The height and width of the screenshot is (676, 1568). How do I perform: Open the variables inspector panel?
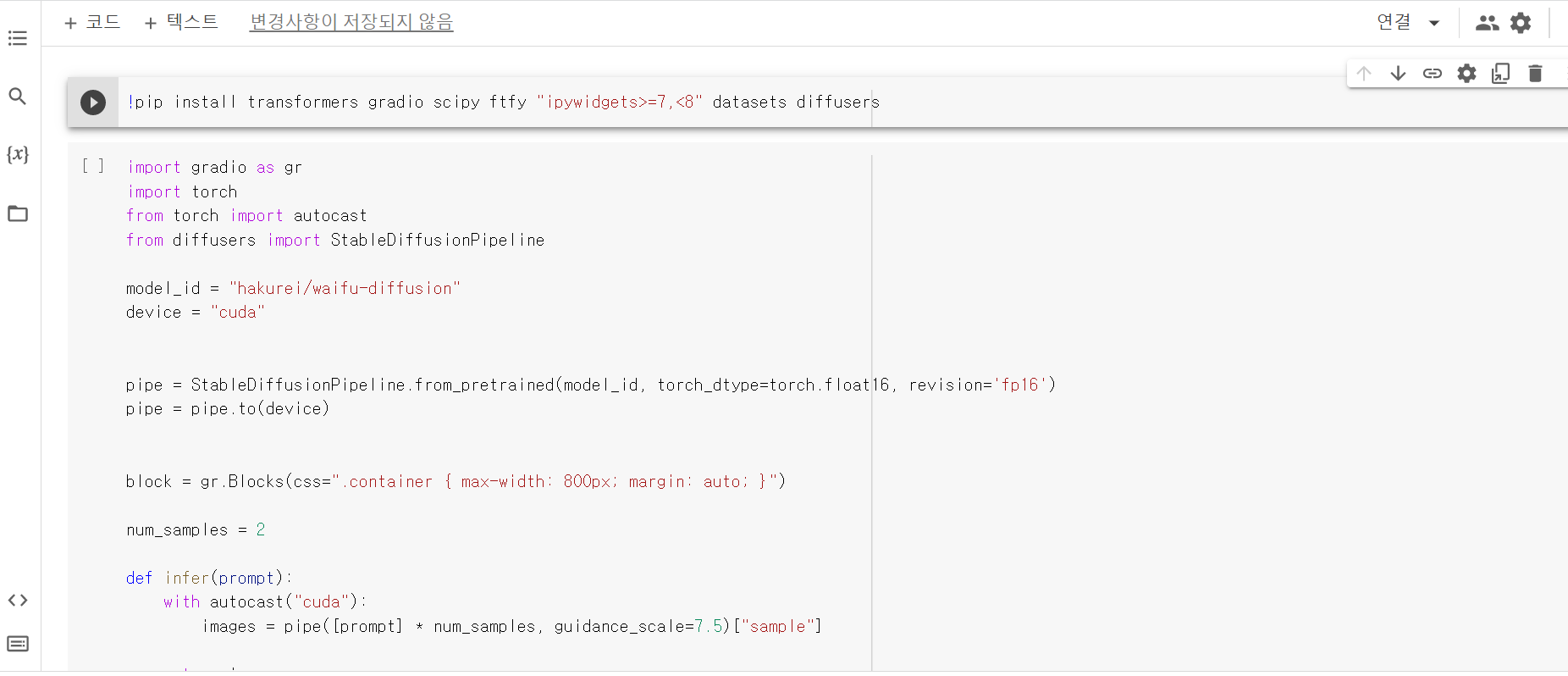tap(18, 154)
